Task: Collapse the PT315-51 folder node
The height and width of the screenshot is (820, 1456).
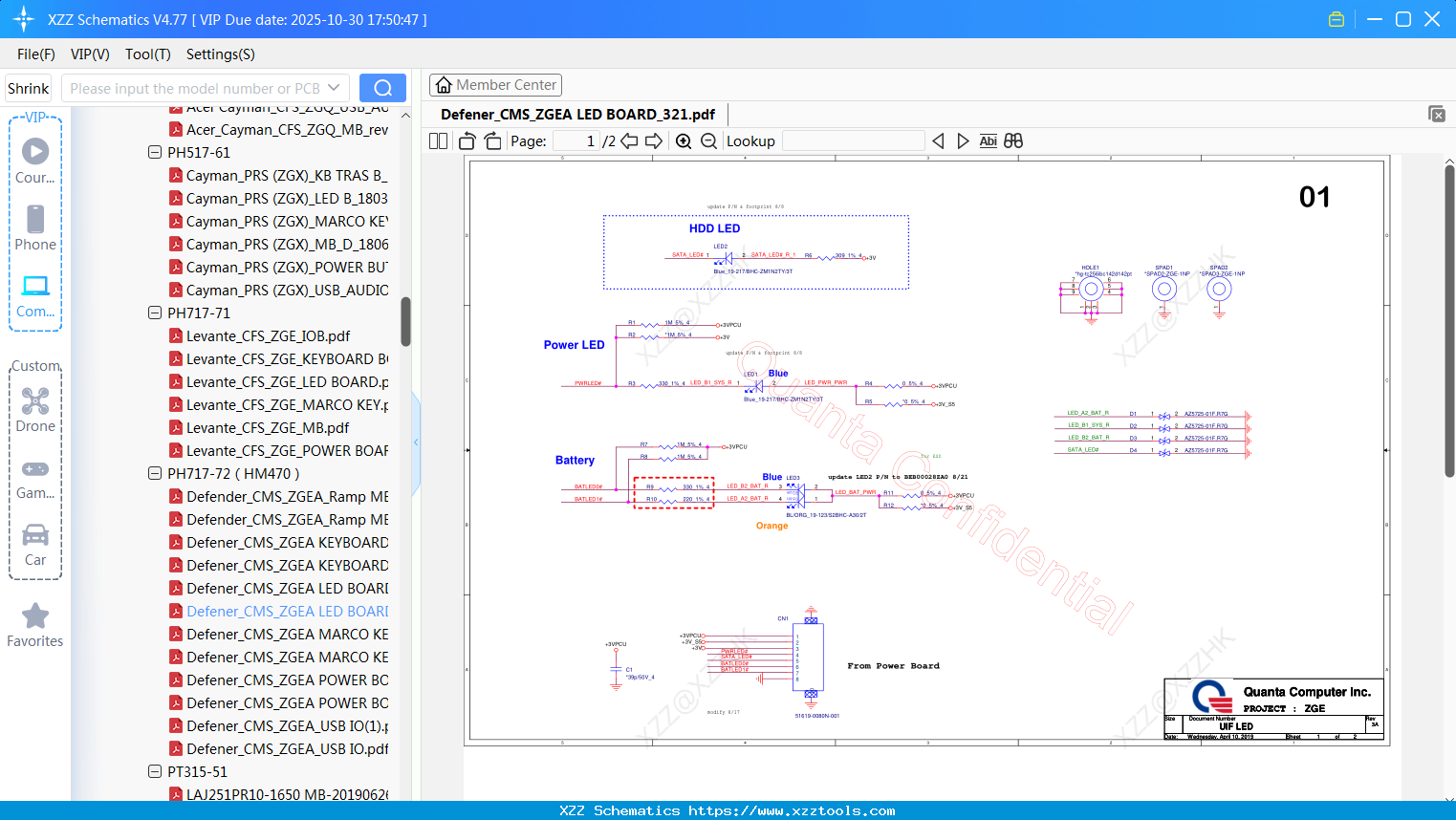Action: pyautogui.click(x=155, y=771)
